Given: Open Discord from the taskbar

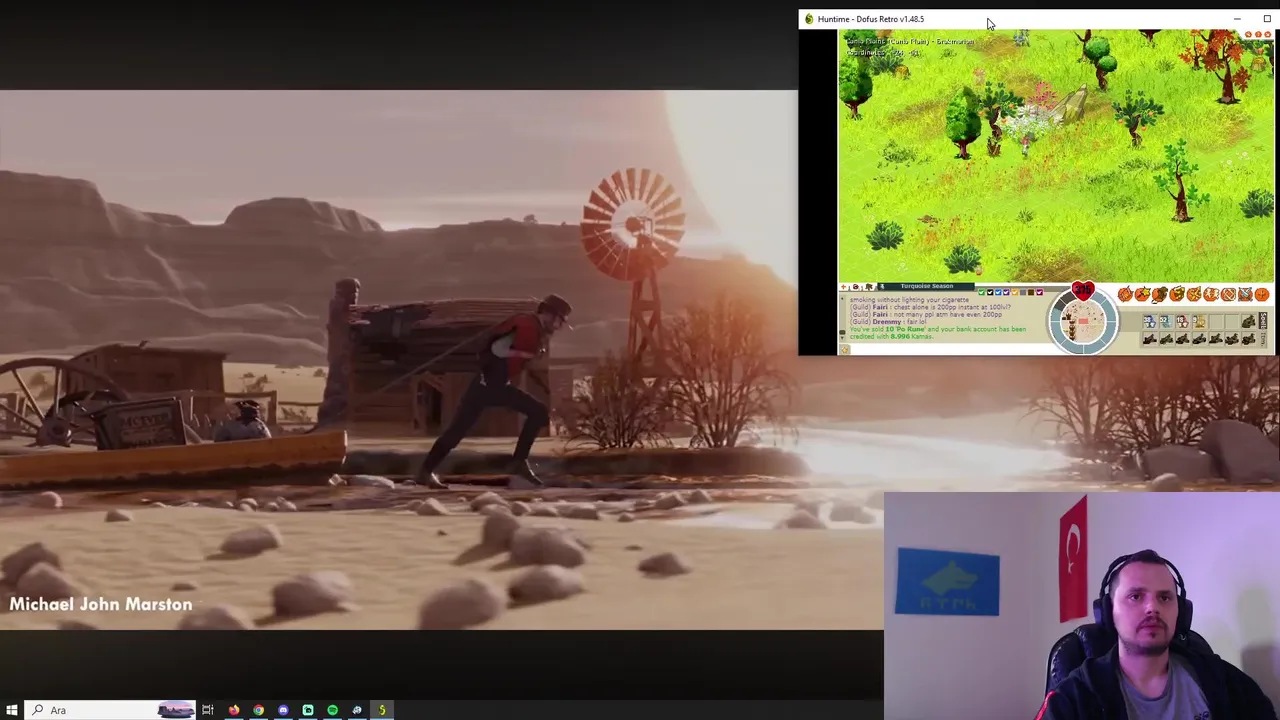Looking at the screenshot, I should click(x=283, y=710).
